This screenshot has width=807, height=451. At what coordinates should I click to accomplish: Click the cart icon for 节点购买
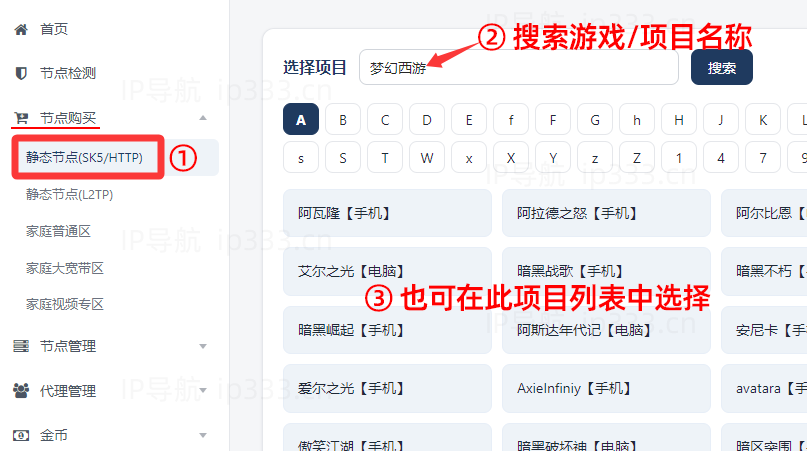21,118
